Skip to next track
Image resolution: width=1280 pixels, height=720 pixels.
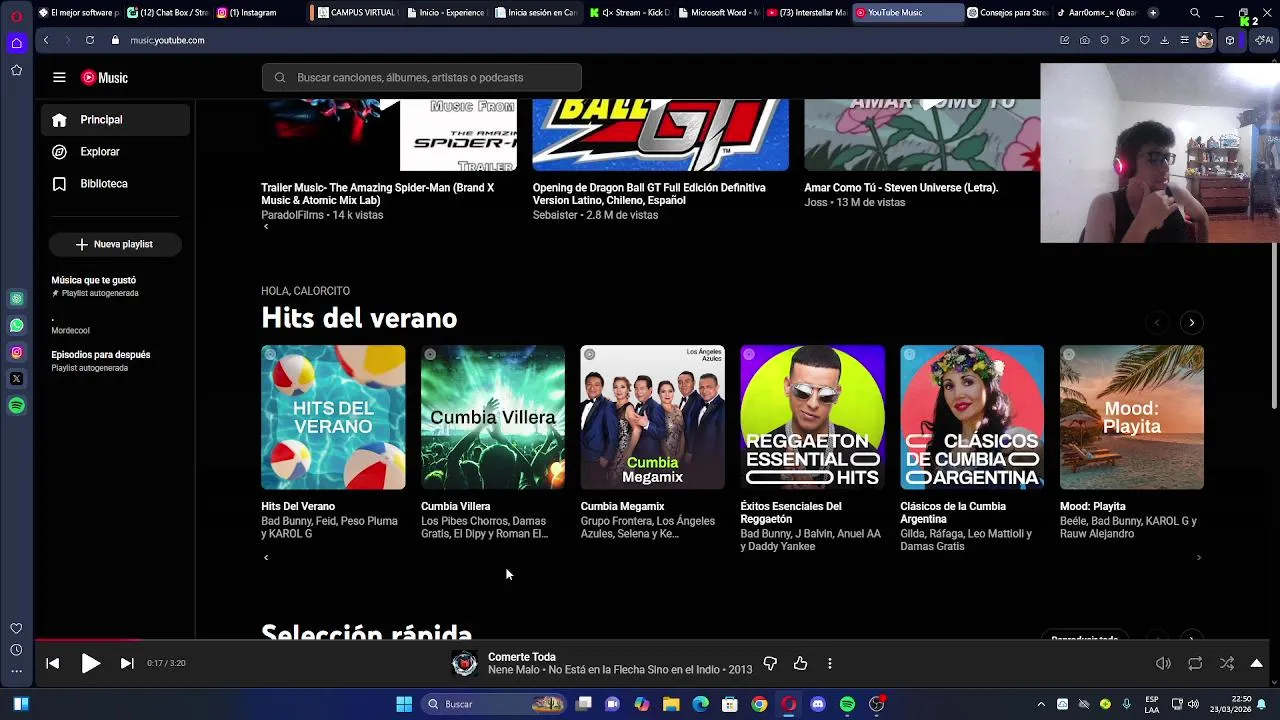pos(127,663)
